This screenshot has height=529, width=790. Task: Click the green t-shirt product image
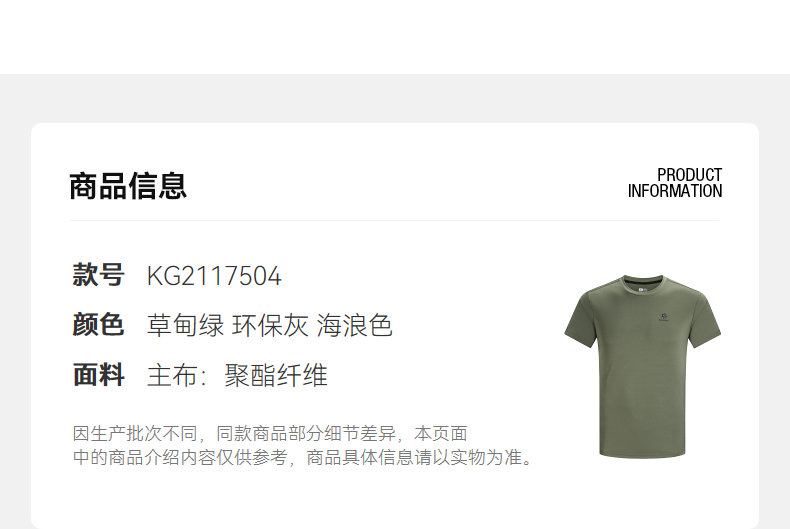642,367
